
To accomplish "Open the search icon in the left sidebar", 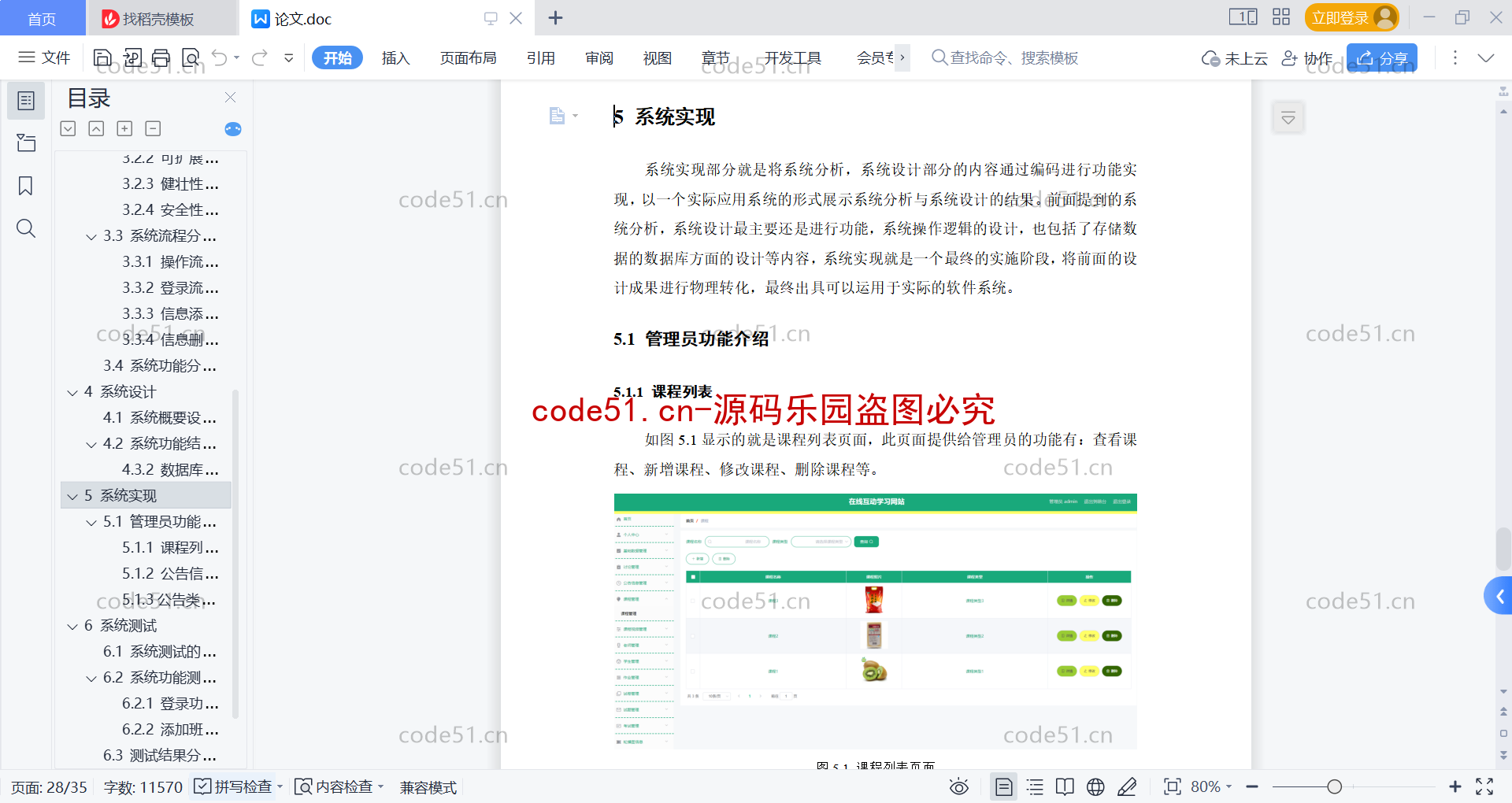I will point(26,228).
